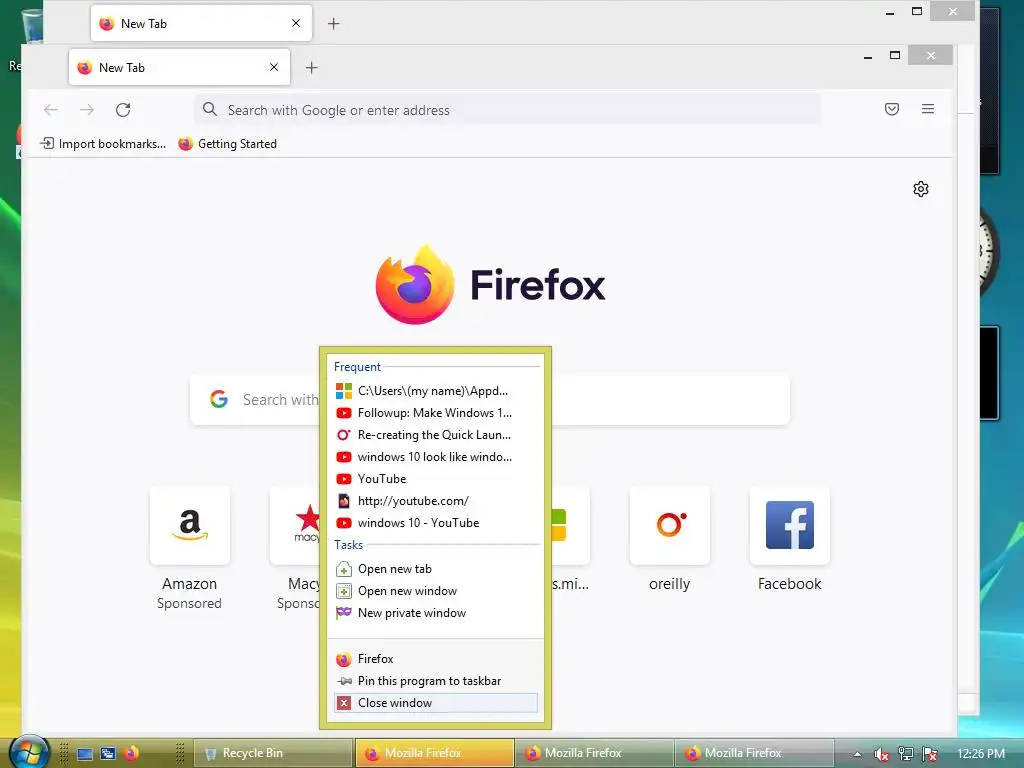Open the Getting Started bookmark
The width and height of the screenshot is (1024, 768).
pyautogui.click(x=228, y=144)
